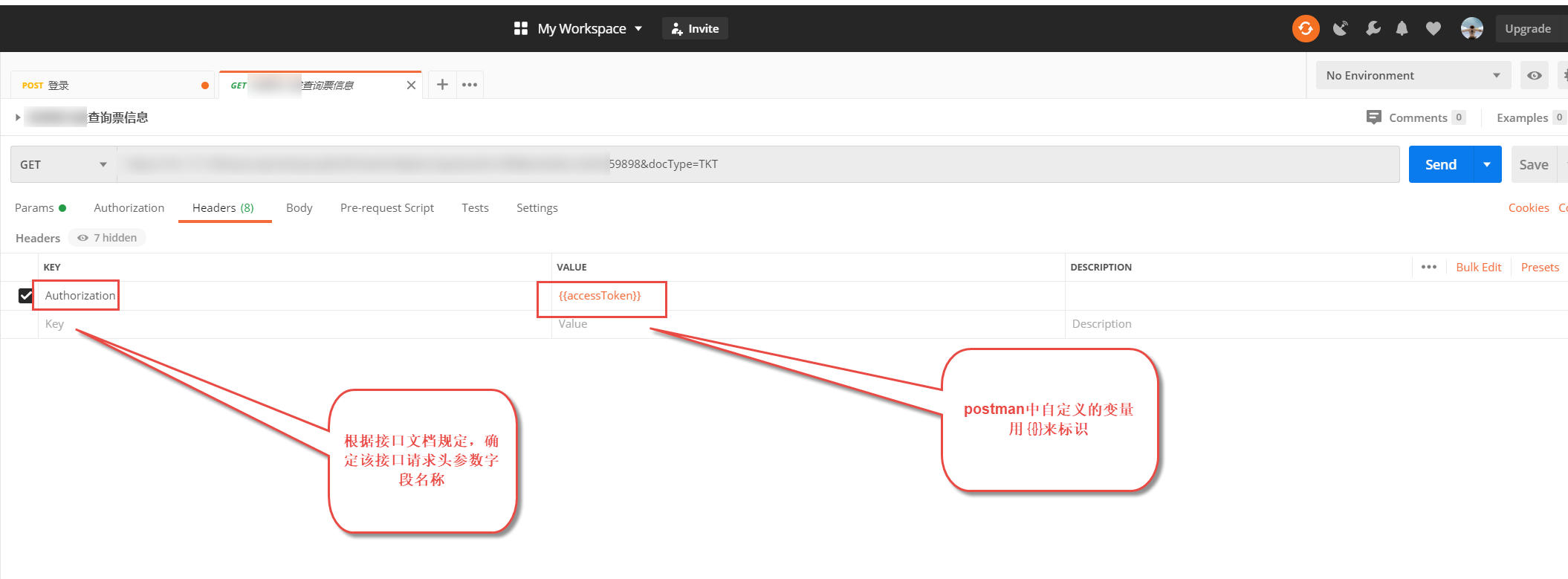Toggle the 7 hidden headers view

coord(108,238)
